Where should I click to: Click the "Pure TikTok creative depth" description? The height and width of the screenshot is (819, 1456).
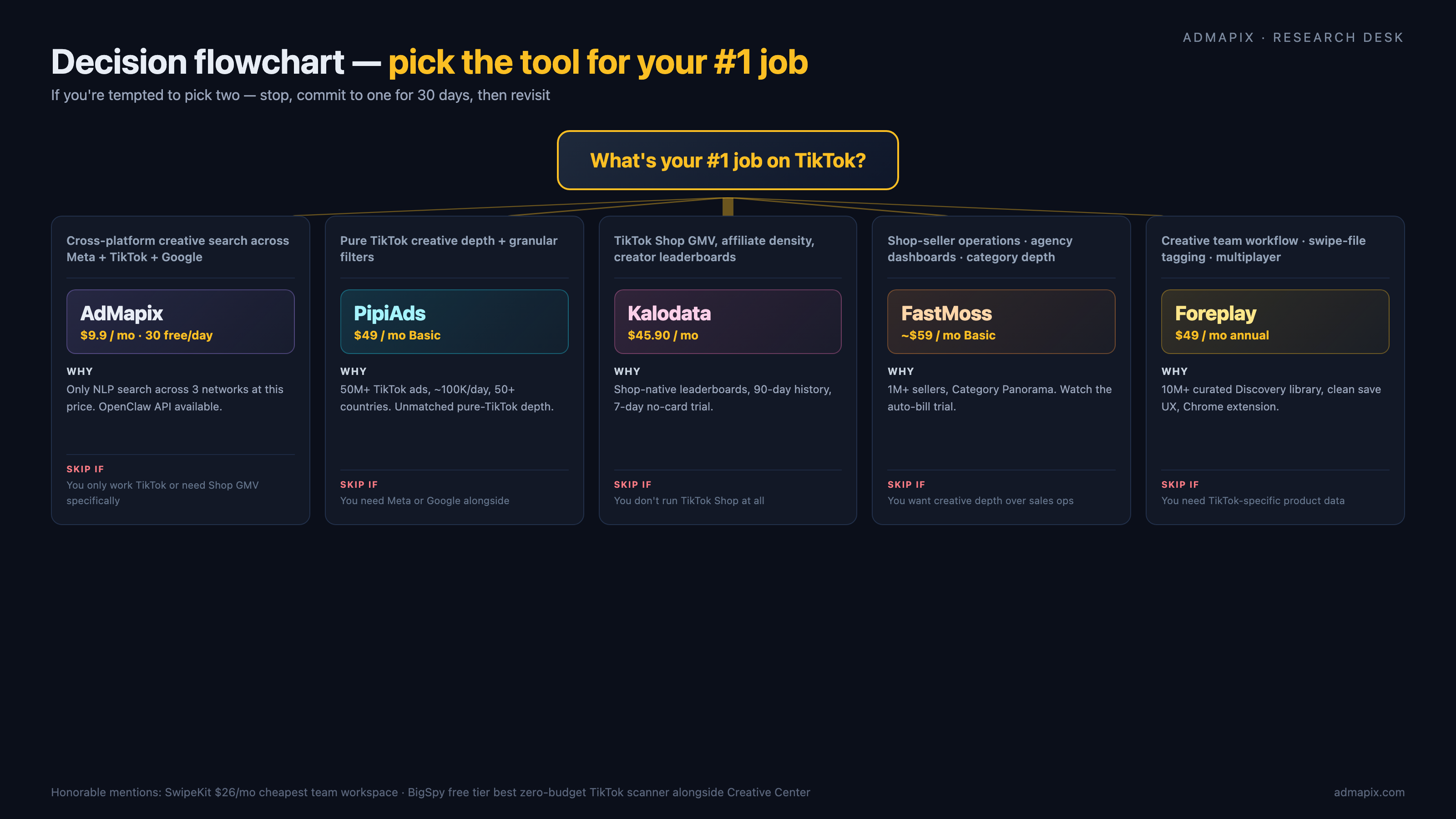click(x=448, y=249)
